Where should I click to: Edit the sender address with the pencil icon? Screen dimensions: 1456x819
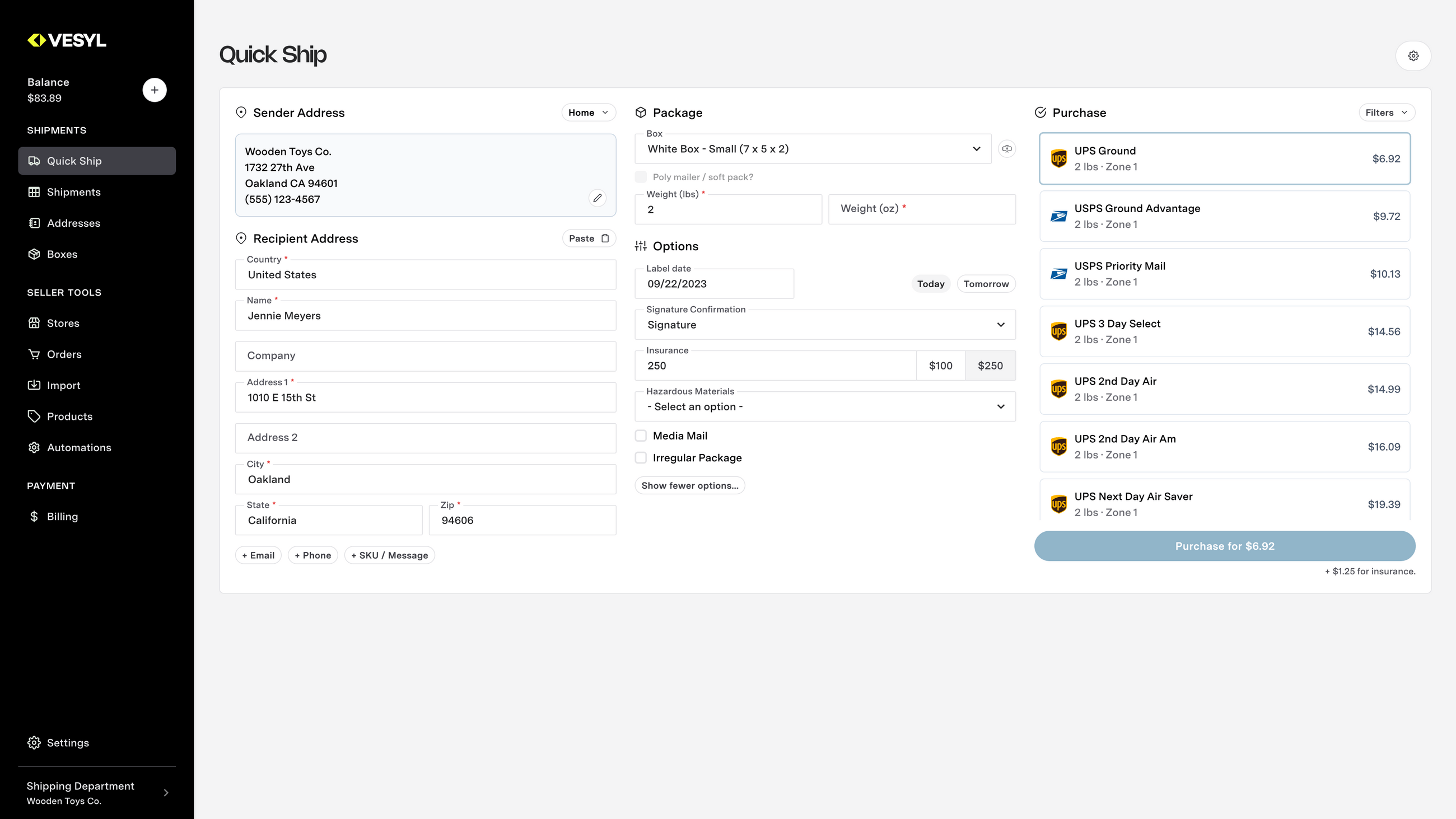[598, 198]
